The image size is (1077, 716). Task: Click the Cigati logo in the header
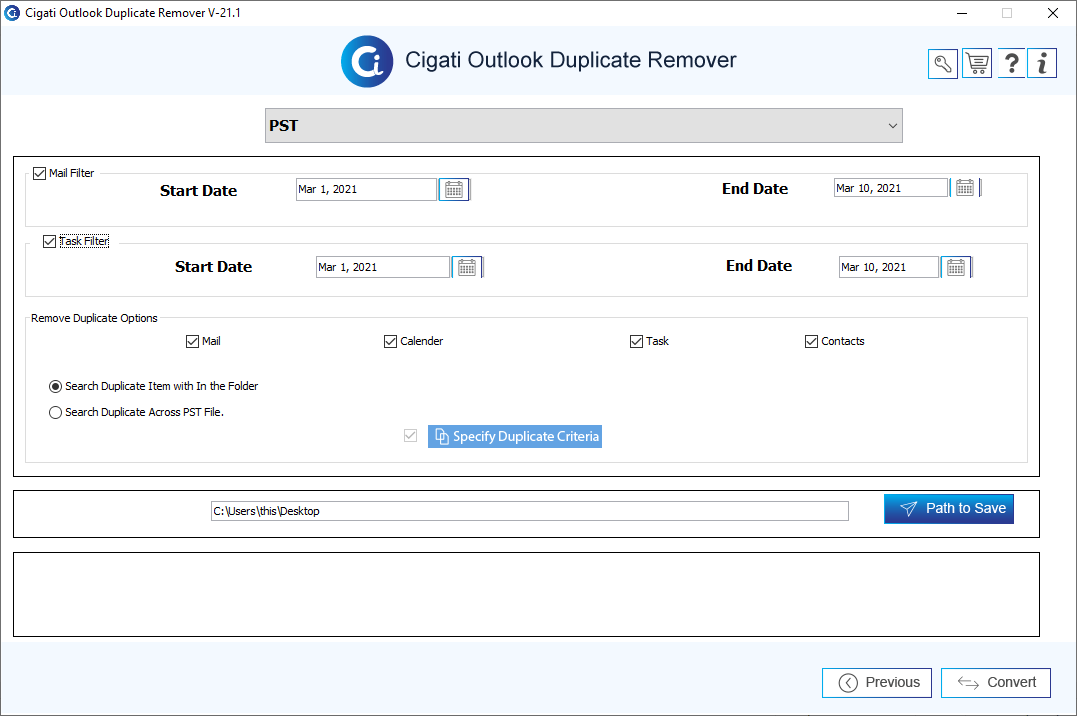[x=367, y=62]
